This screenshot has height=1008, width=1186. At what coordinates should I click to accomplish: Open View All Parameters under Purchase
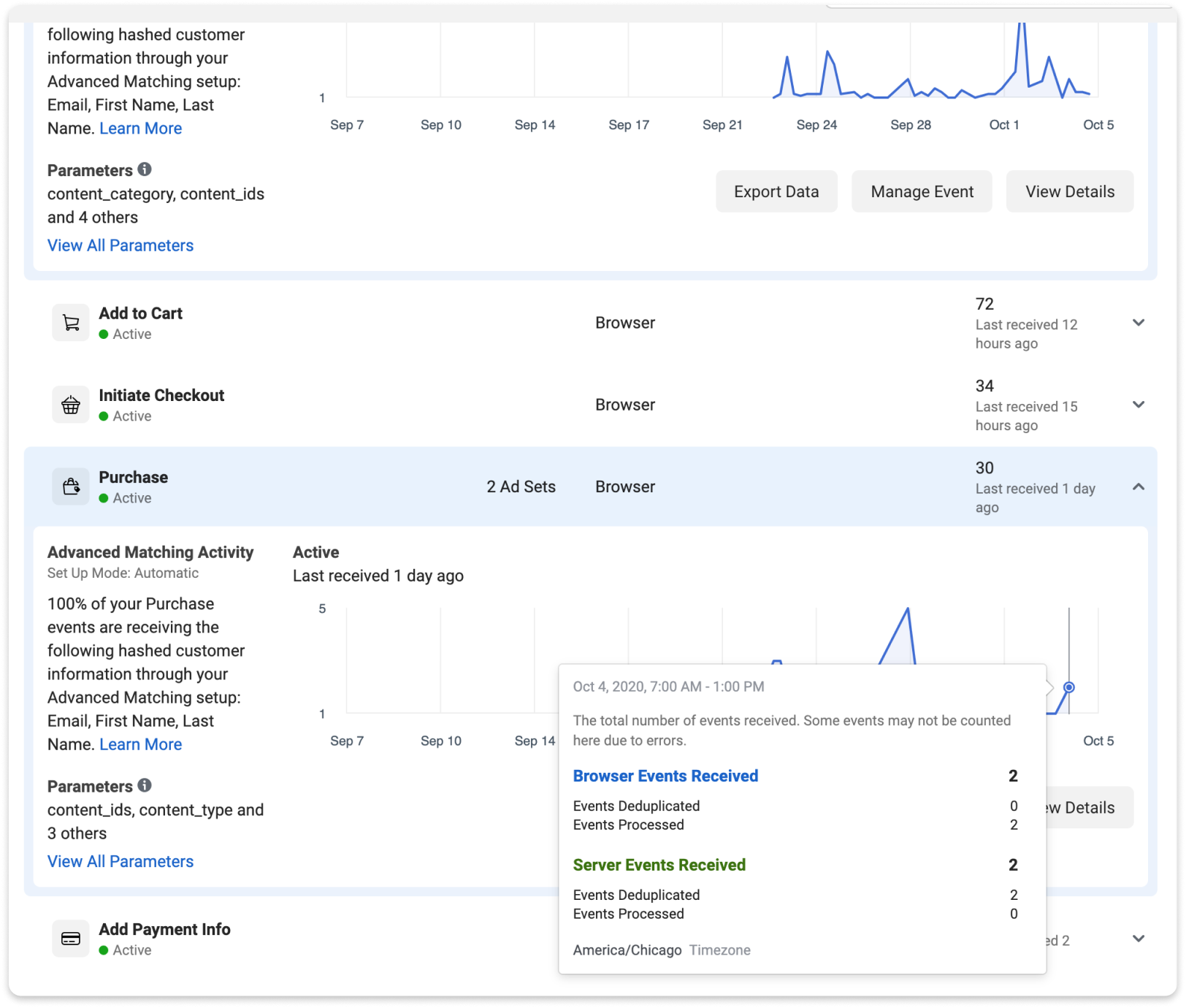[x=120, y=860]
